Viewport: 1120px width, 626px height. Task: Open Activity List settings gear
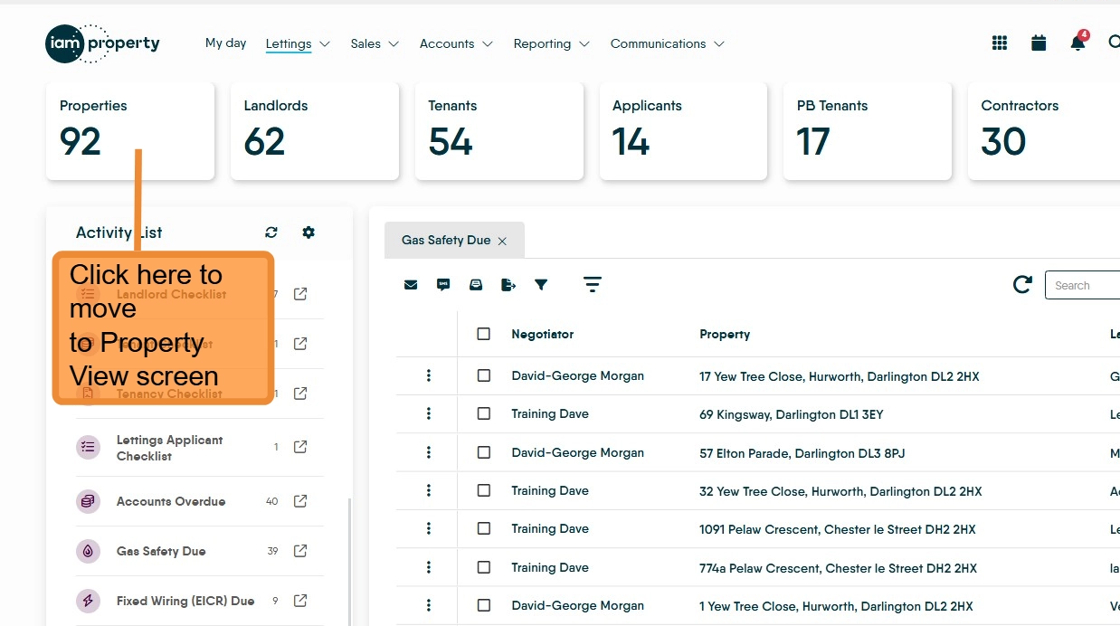(308, 232)
